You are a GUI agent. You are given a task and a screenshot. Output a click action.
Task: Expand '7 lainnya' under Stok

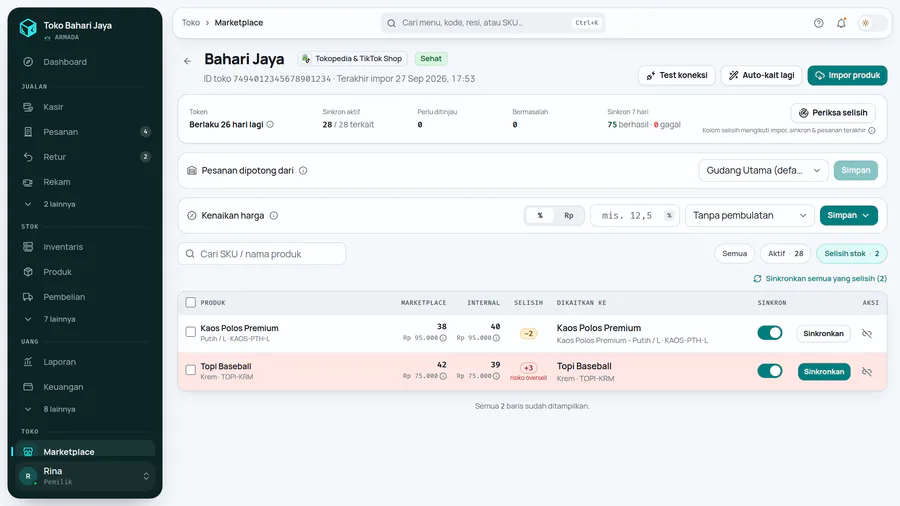coord(84,319)
